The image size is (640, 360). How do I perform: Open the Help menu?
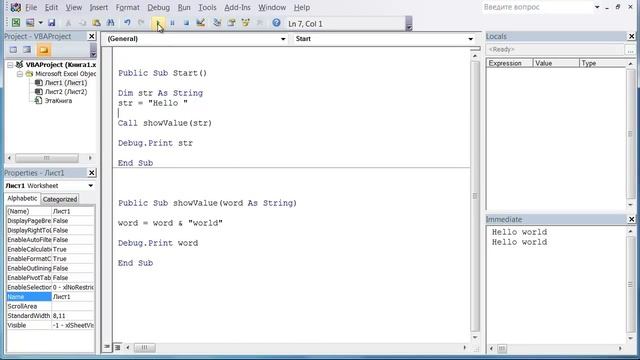(302, 7)
